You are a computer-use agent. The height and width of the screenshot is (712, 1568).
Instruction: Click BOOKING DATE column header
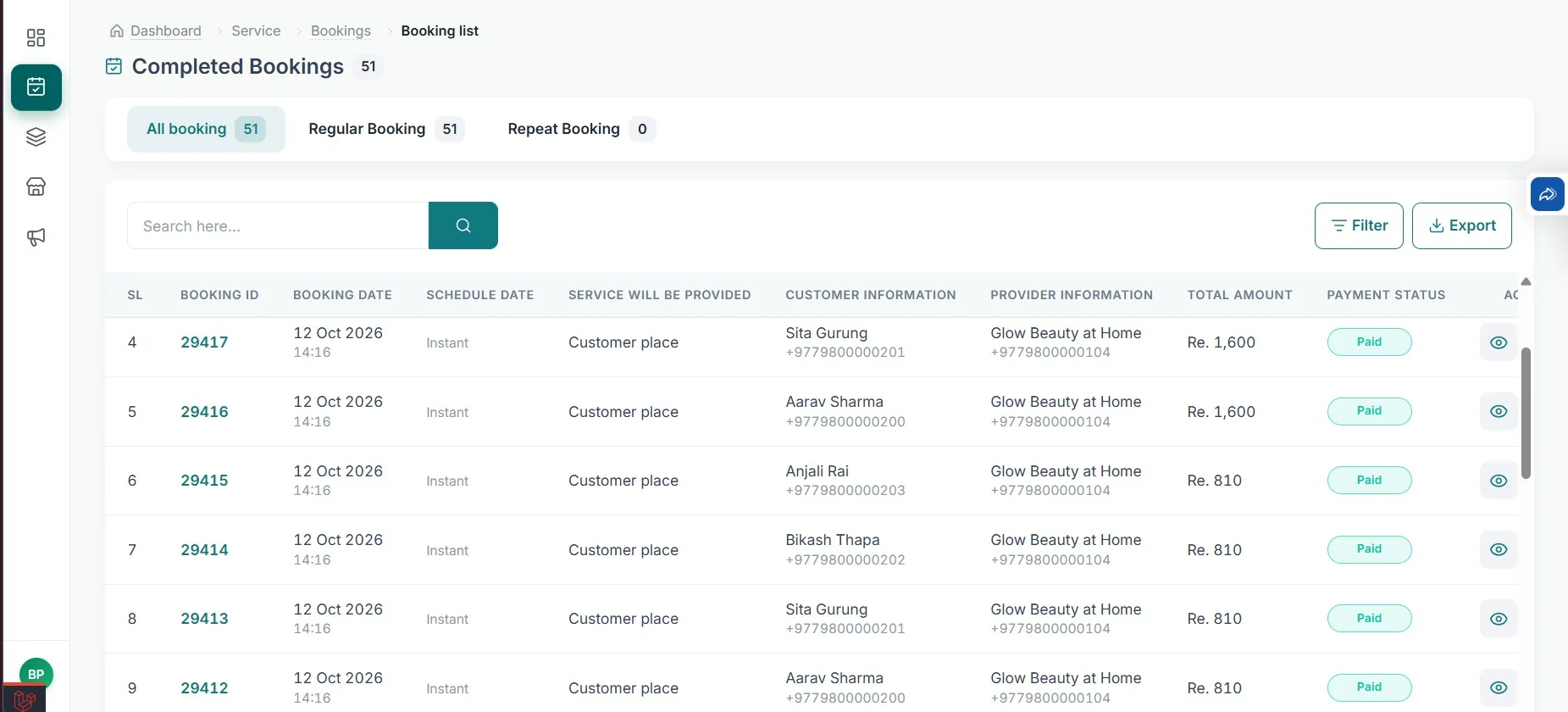[342, 295]
